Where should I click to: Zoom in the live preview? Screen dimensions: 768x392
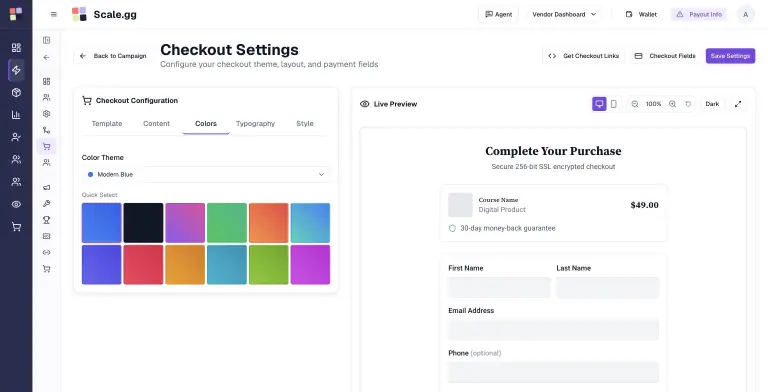(672, 104)
